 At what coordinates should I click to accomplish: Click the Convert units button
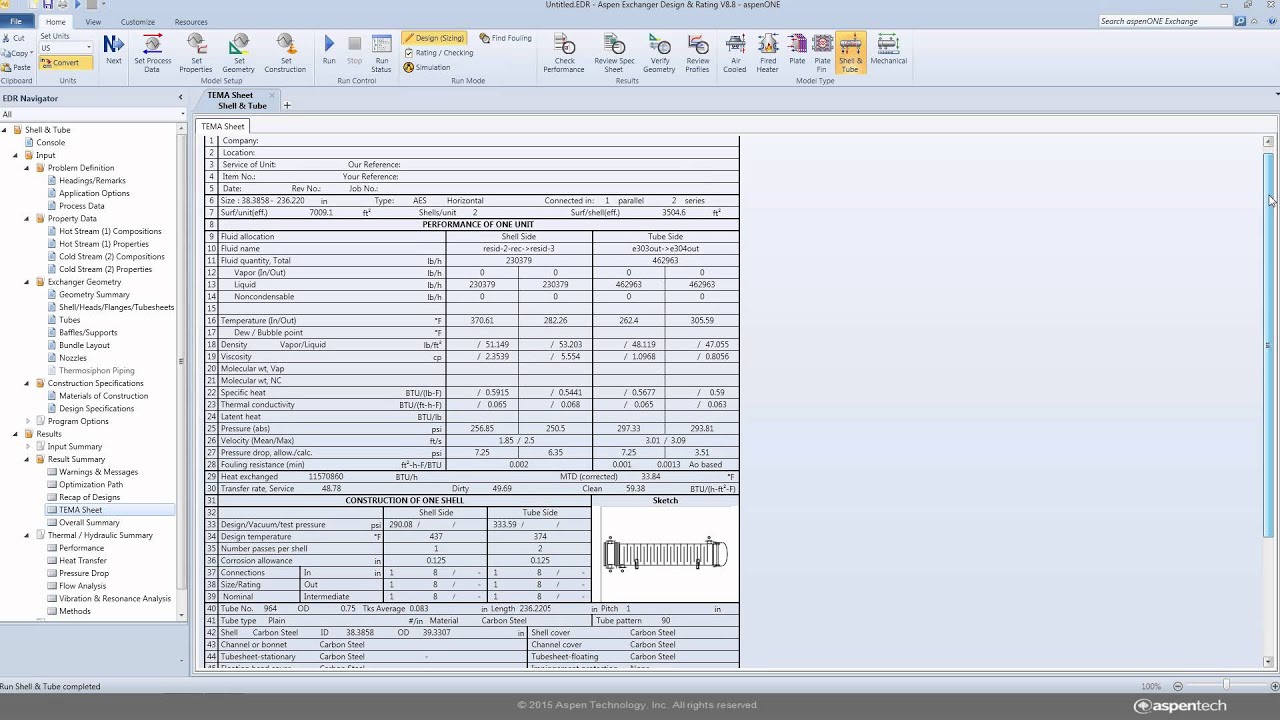(66, 62)
